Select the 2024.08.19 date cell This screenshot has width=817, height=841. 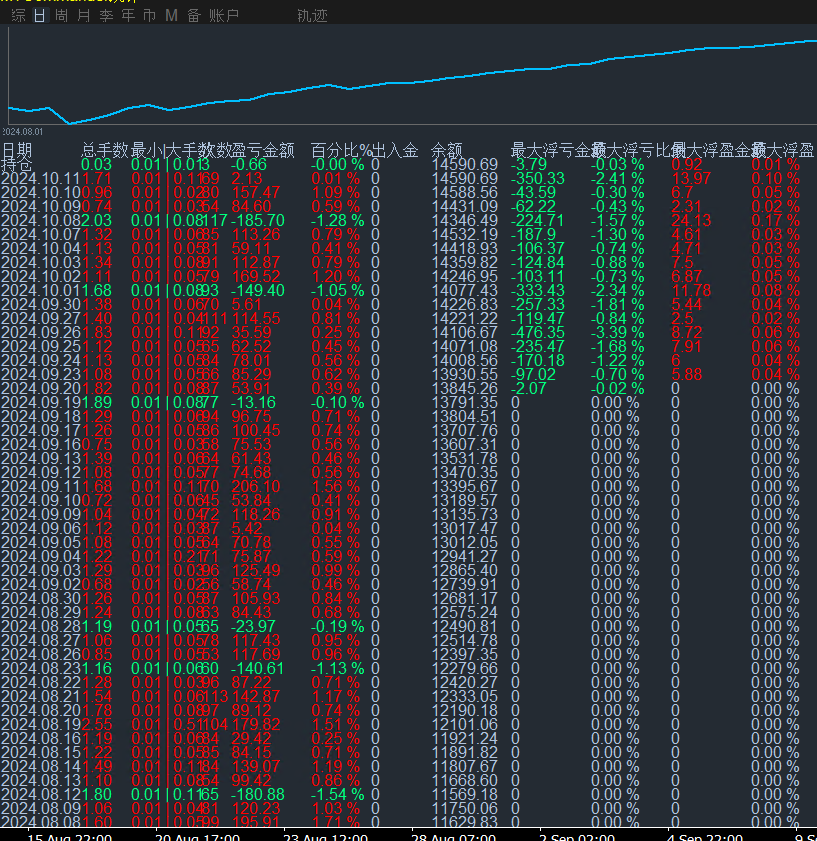point(41,724)
